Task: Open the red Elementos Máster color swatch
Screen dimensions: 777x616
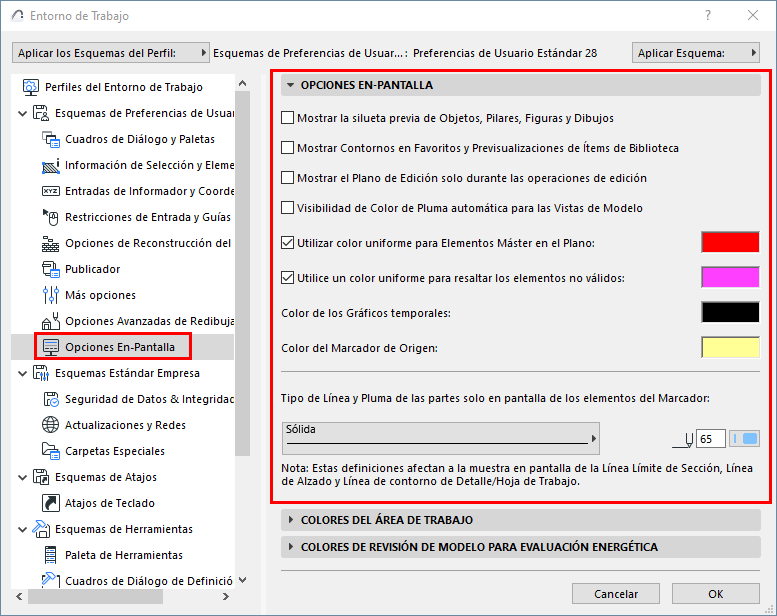Action: click(730, 242)
